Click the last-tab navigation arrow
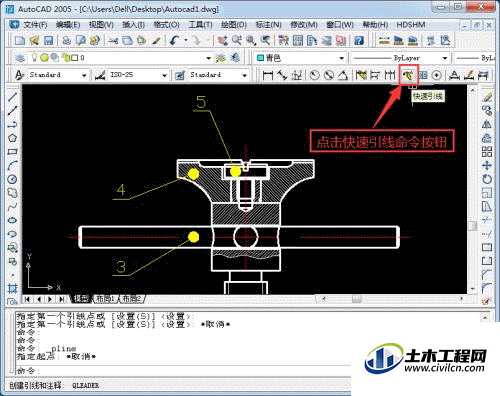 click(x=61, y=299)
